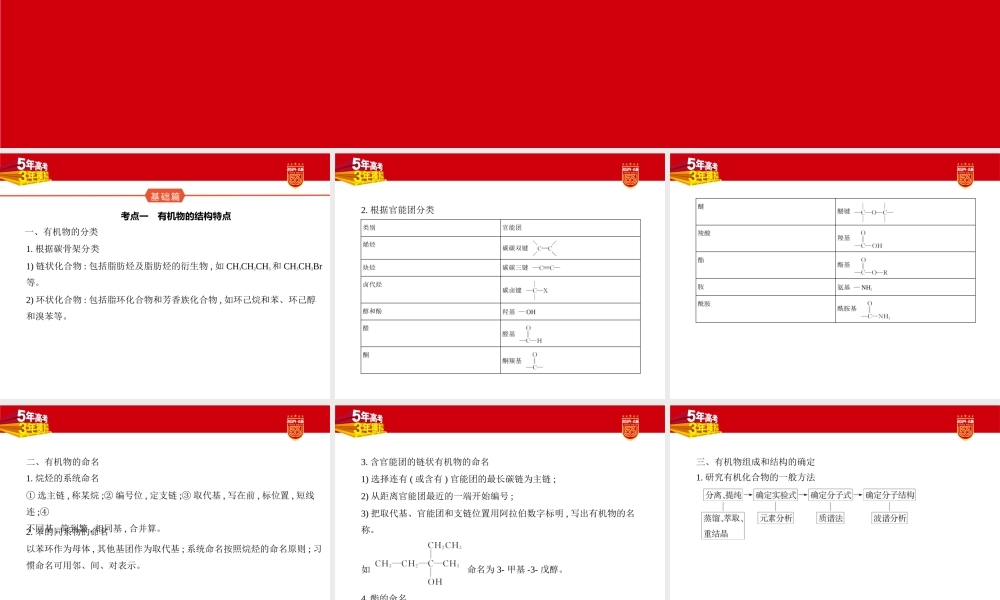This screenshot has height=600, width=1000.
Task: Click the 确定分子结构 flowchart box
Action: (x=890, y=493)
